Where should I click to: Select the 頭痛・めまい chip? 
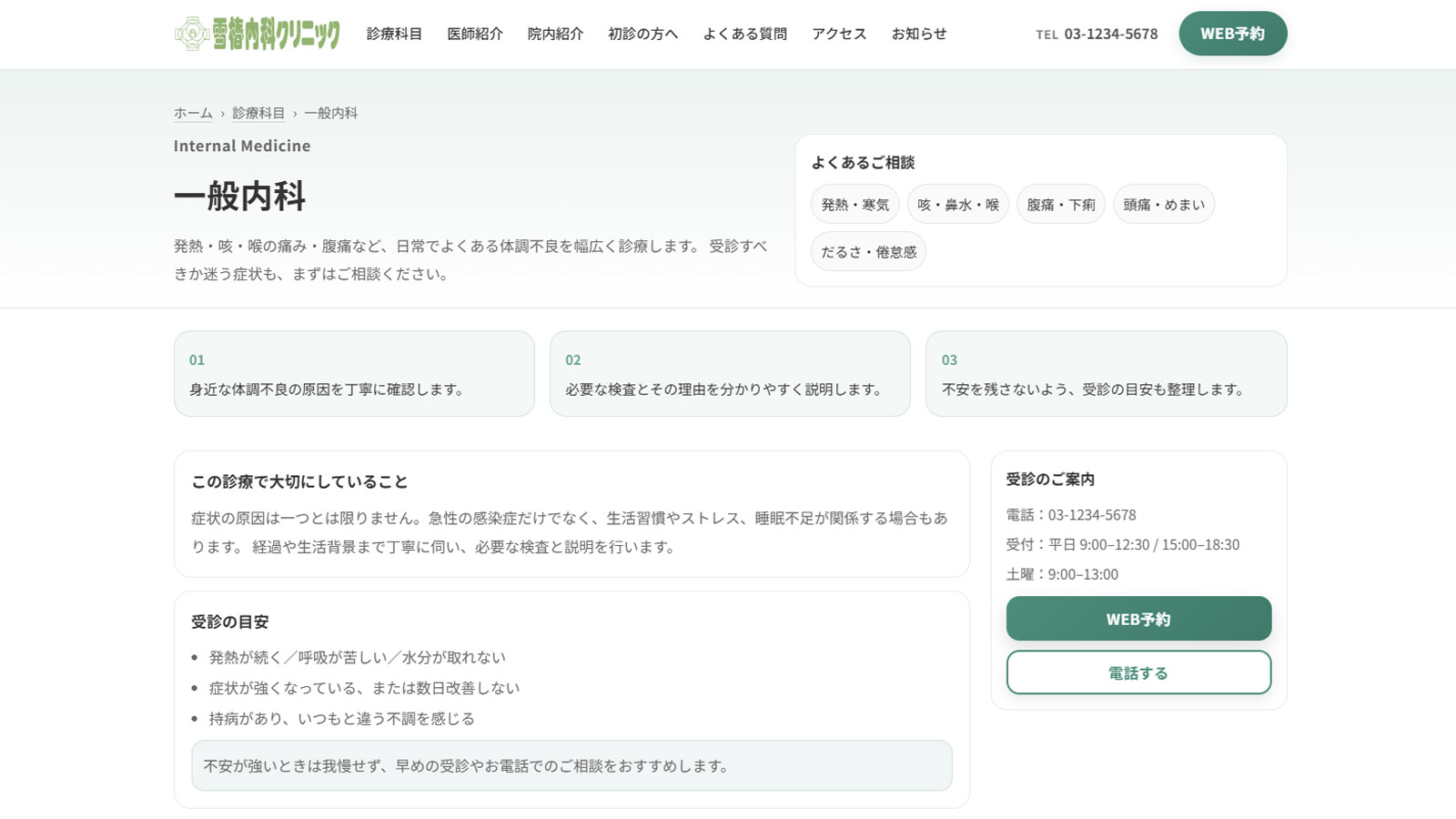click(1163, 205)
